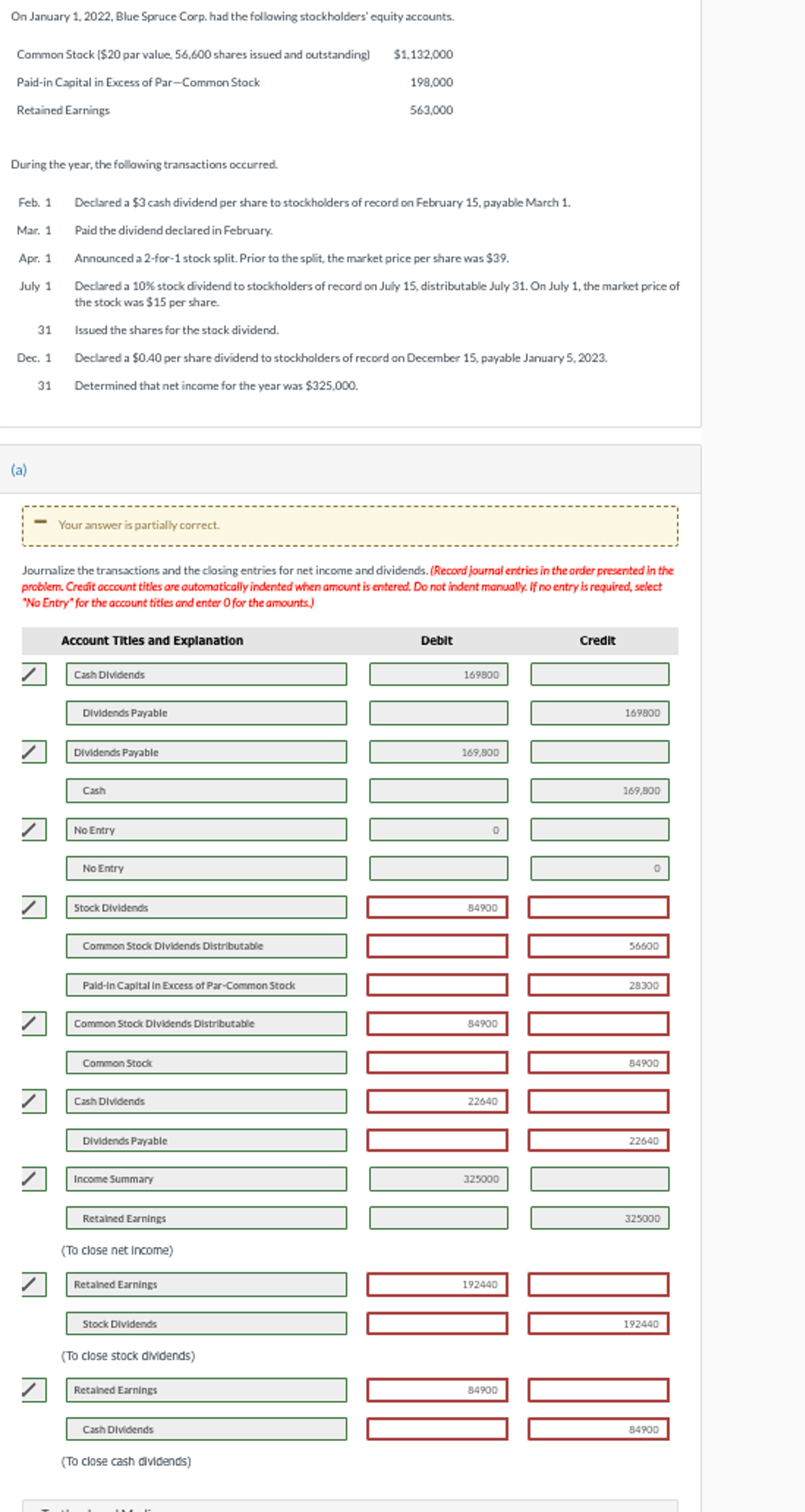The height and width of the screenshot is (1512, 805).
Task: Click the minus icon in the partially correct banner
Action: click(x=40, y=524)
